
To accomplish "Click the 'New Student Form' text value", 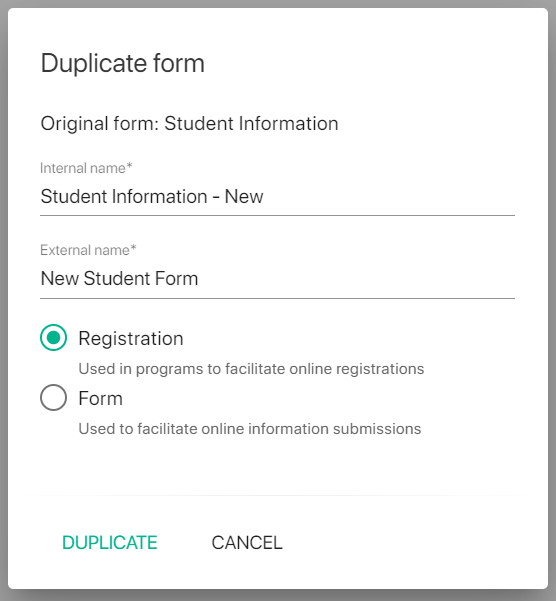I will pyautogui.click(x=120, y=279).
